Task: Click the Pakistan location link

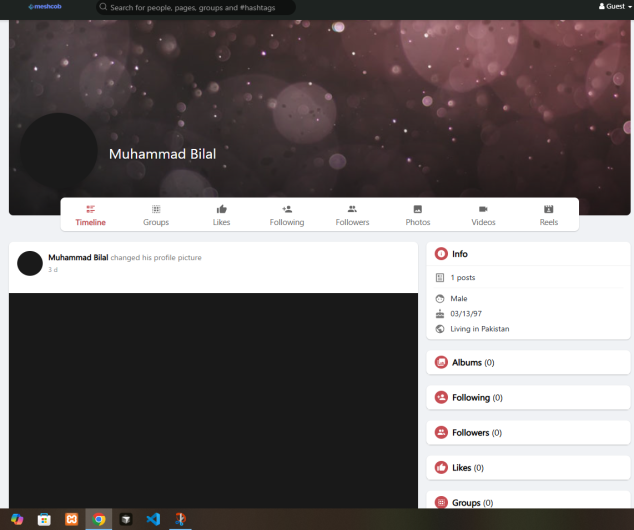Action: [495, 329]
